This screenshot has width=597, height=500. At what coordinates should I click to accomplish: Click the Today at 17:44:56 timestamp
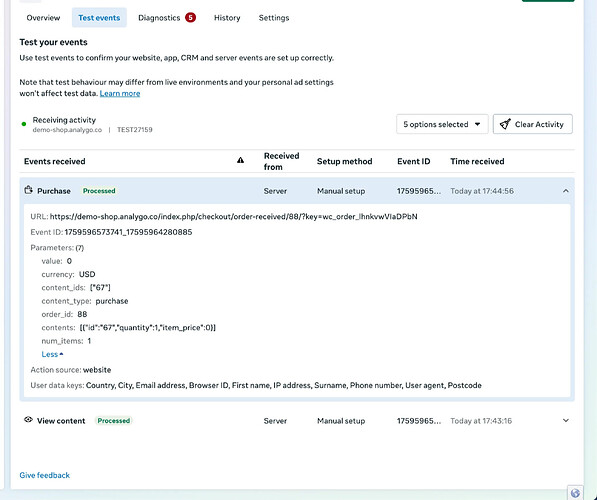pos(482,191)
